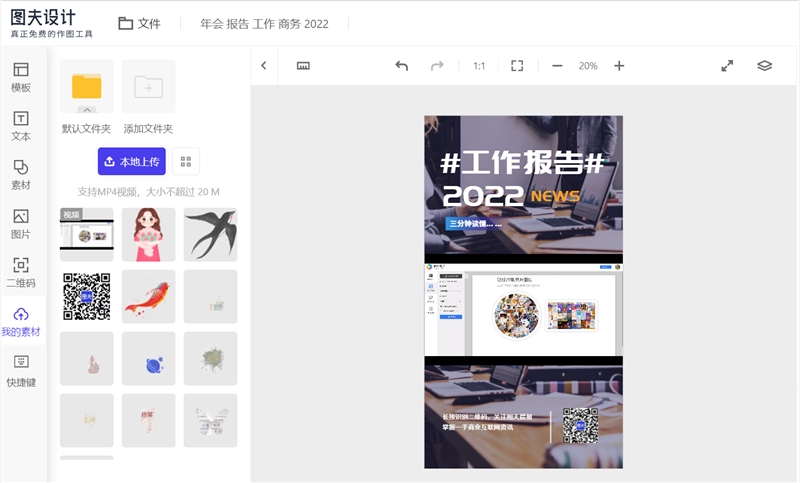This screenshot has height=483, width=800.
Task: Open the 模板 templates tab
Action: [21, 77]
